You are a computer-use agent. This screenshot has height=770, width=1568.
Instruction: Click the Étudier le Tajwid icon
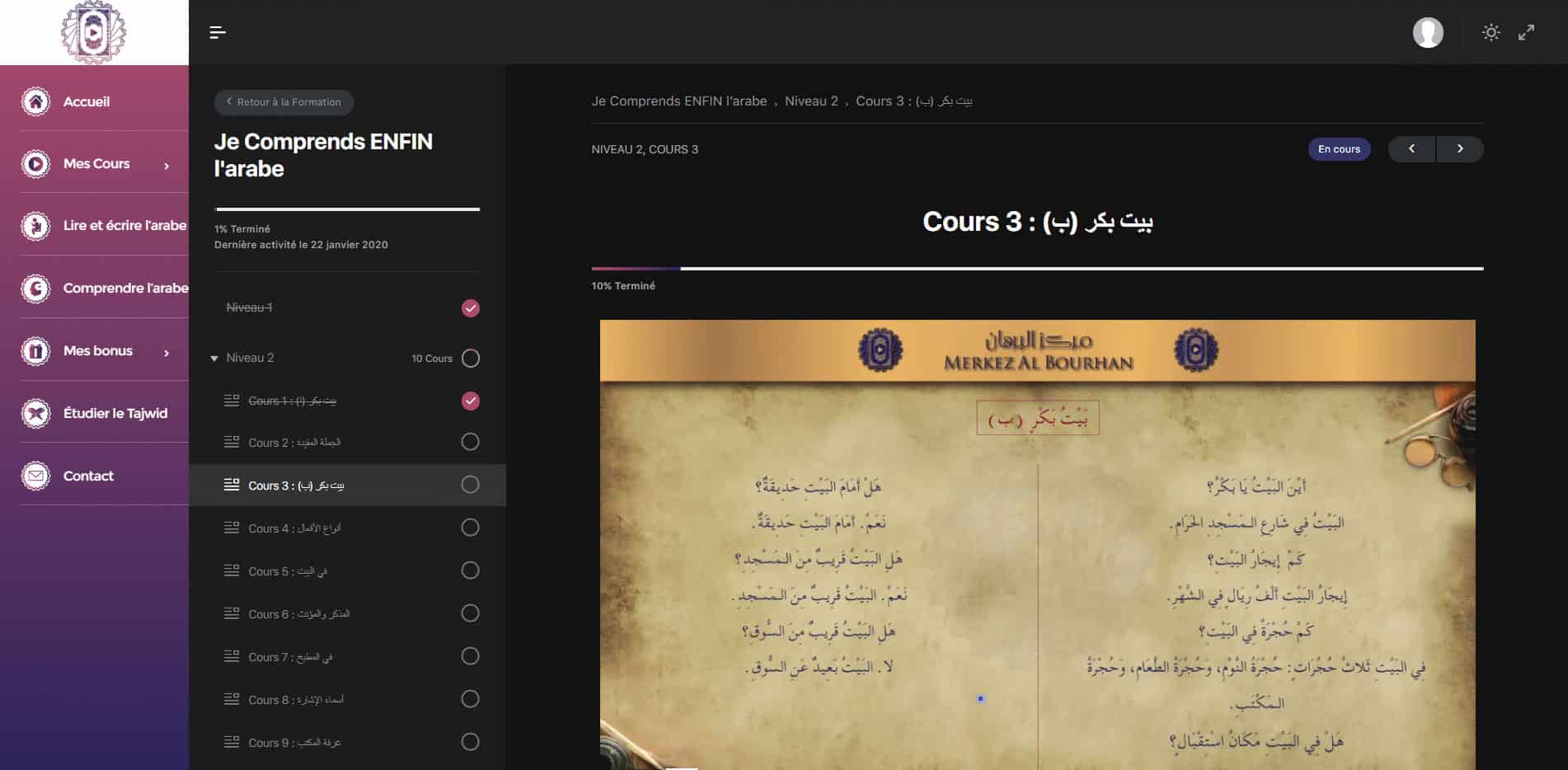tap(35, 413)
